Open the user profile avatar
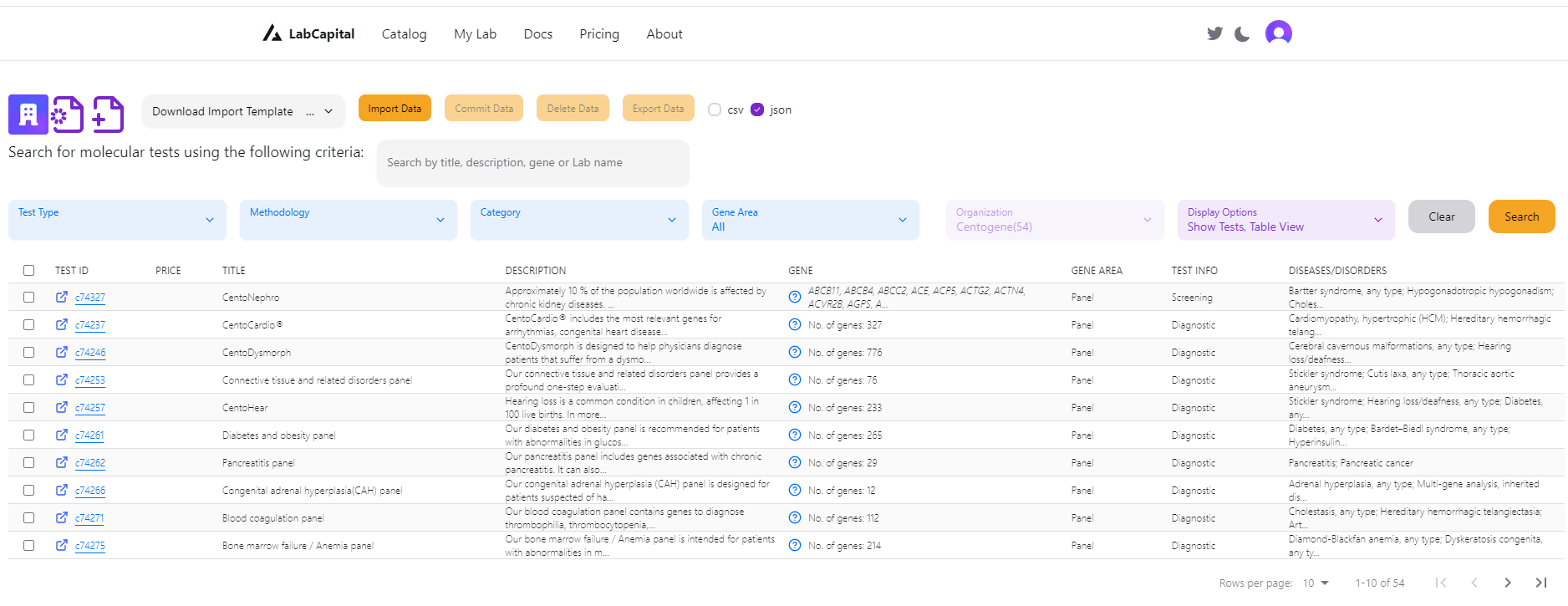 (1279, 33)
